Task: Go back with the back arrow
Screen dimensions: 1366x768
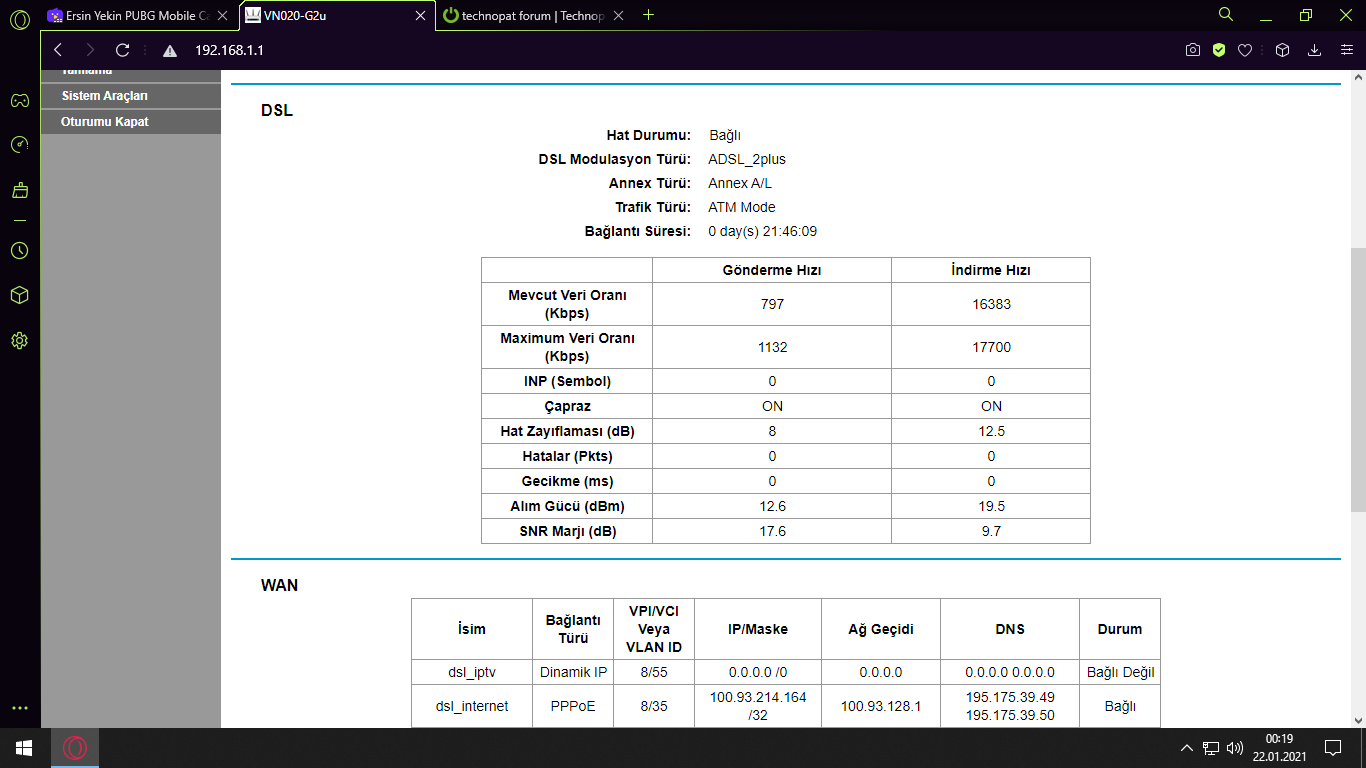Action: 58,50
